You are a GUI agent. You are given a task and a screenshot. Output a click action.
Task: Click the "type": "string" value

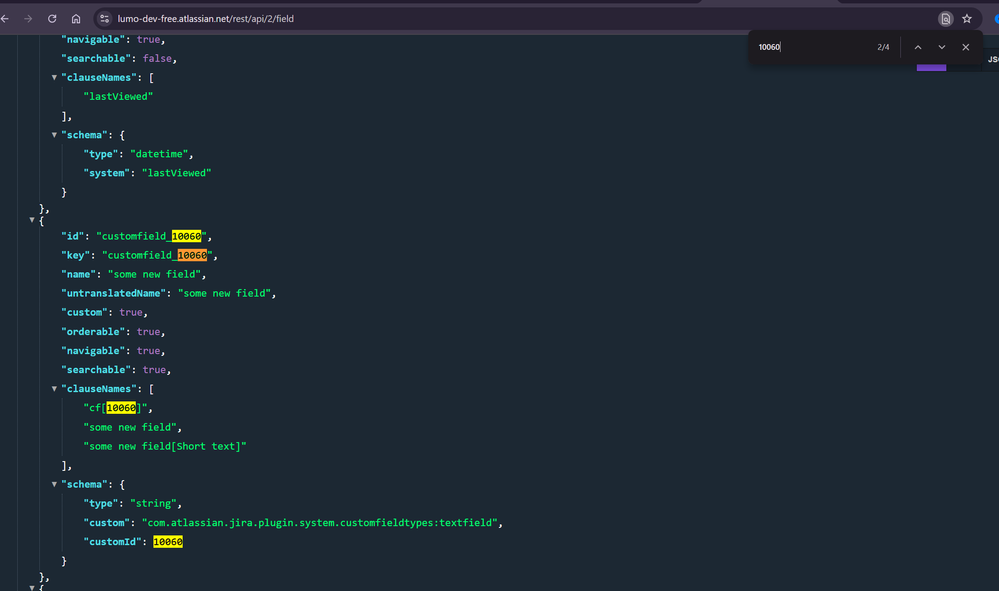(x=154, y=504)
